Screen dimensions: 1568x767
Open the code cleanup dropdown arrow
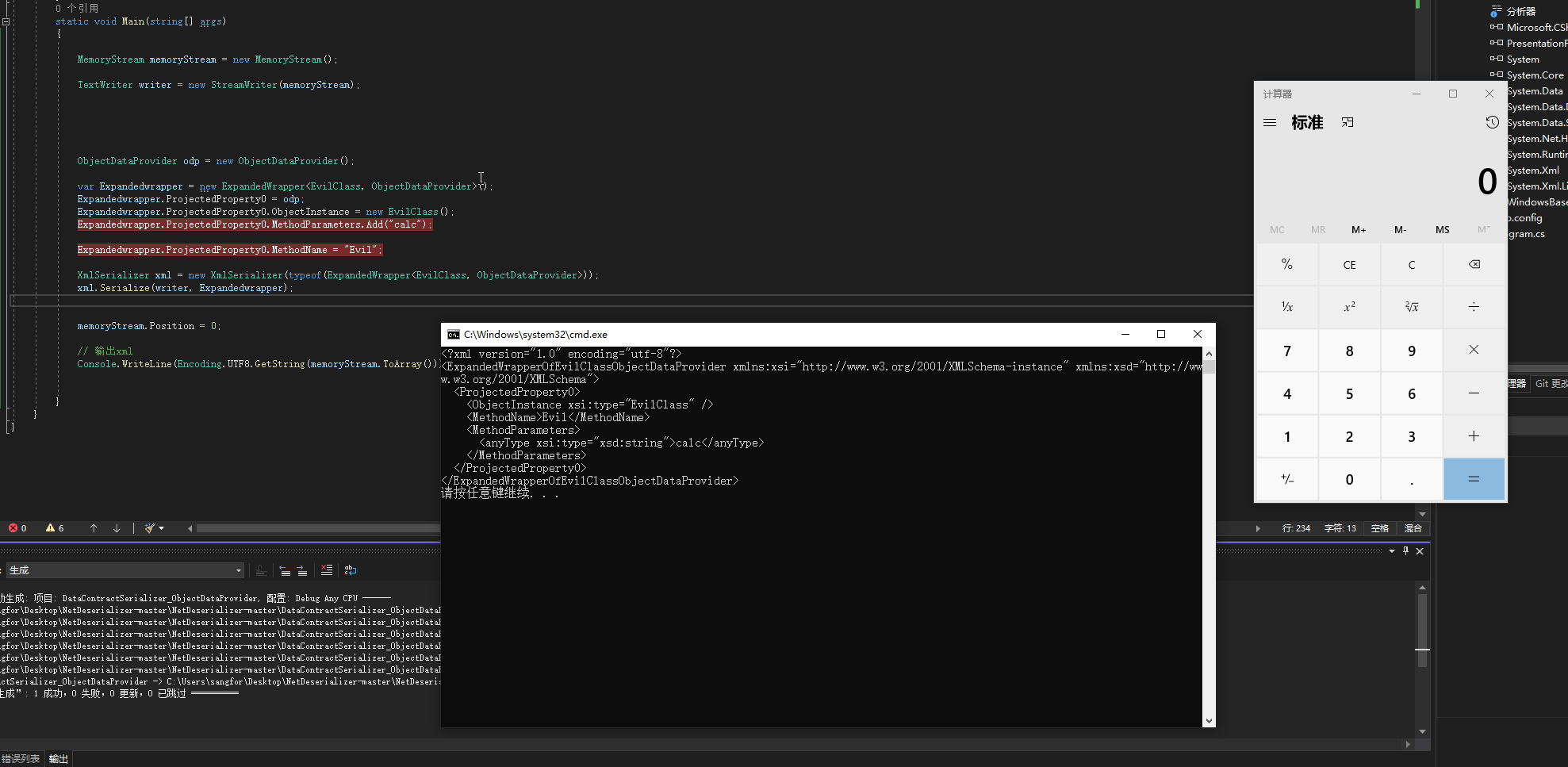click(x=162, y=528)
